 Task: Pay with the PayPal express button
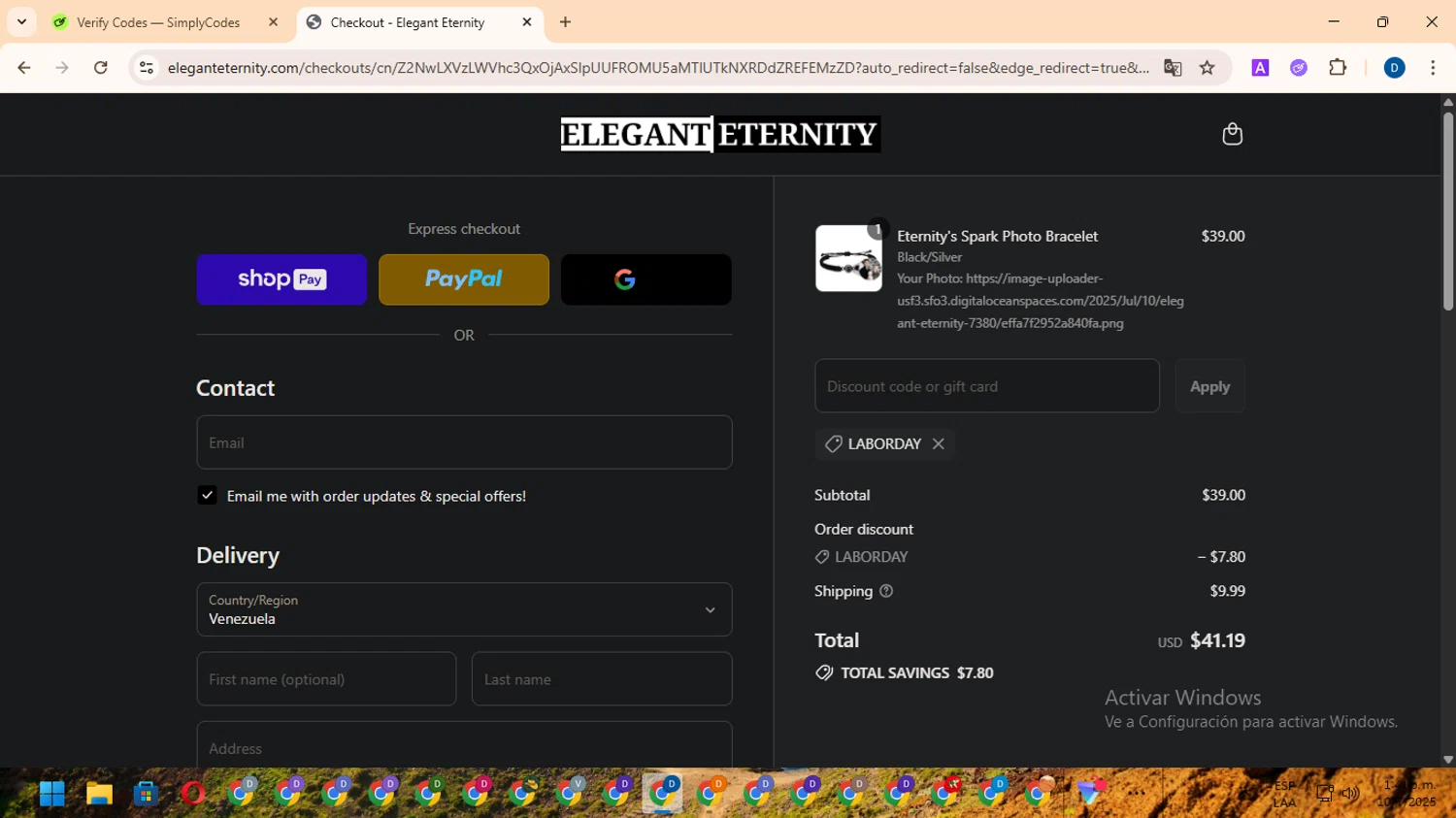click(x=464, y=279)
